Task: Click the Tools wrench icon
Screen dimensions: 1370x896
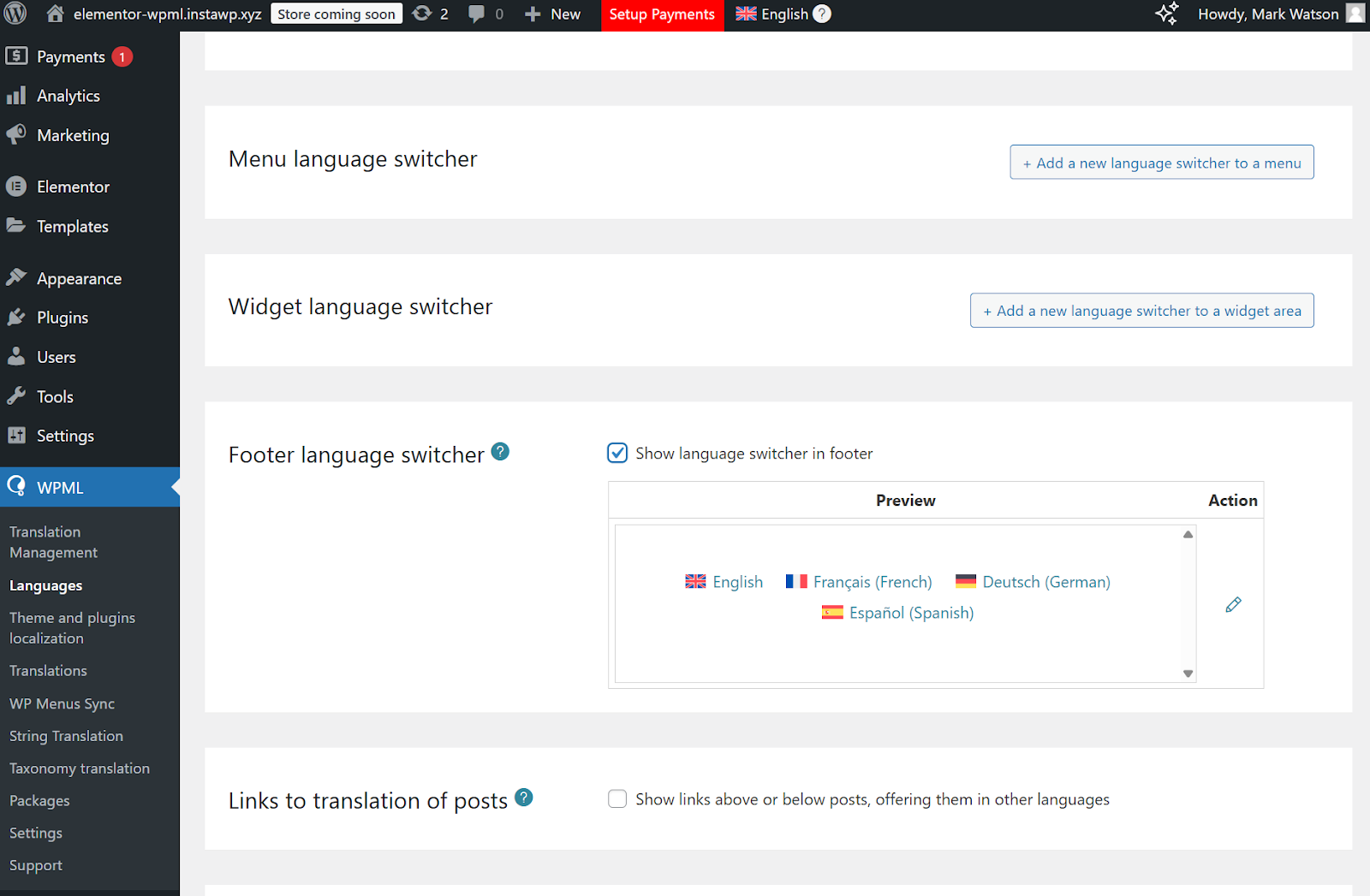Action: (x=16, y=396)
